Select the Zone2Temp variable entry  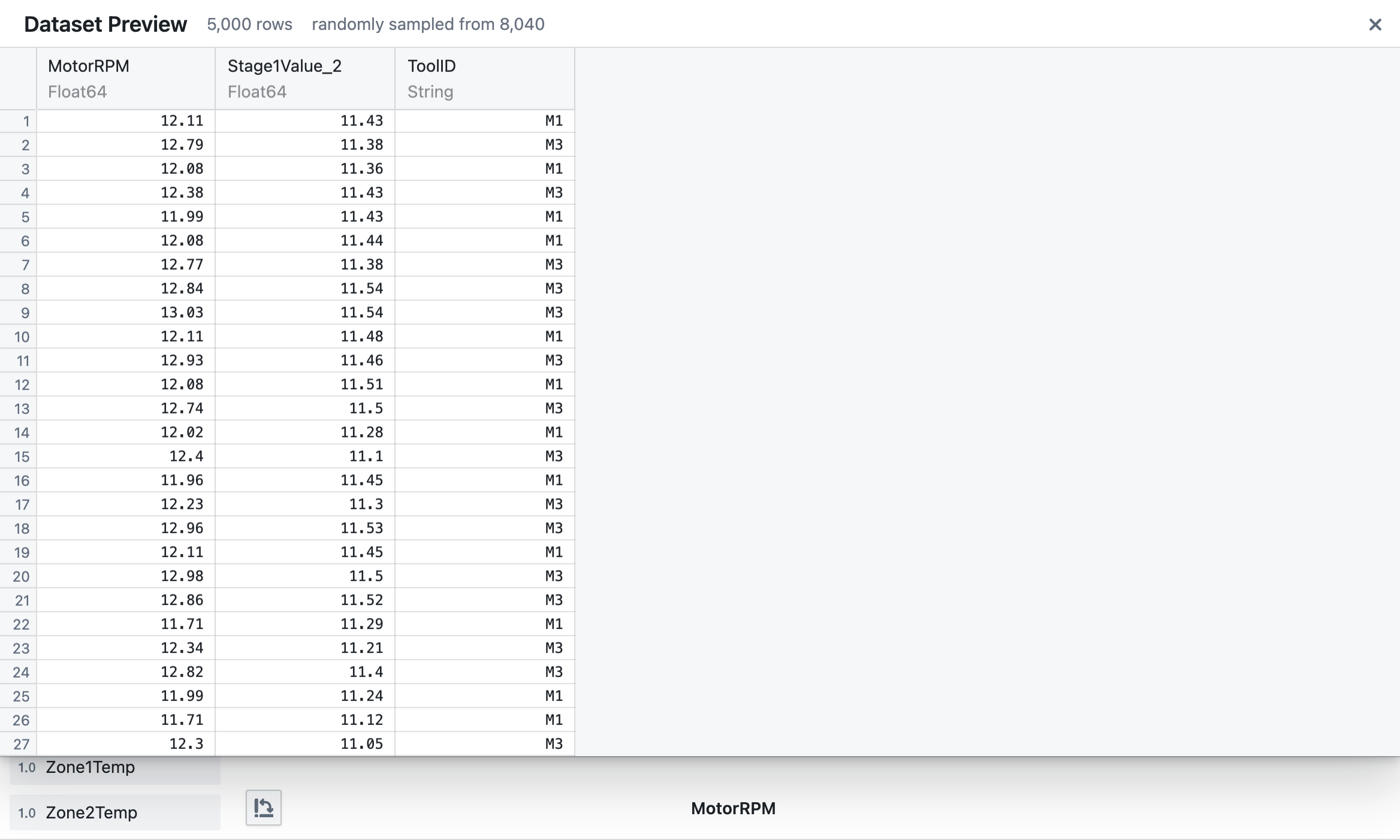tap(91, 812)
